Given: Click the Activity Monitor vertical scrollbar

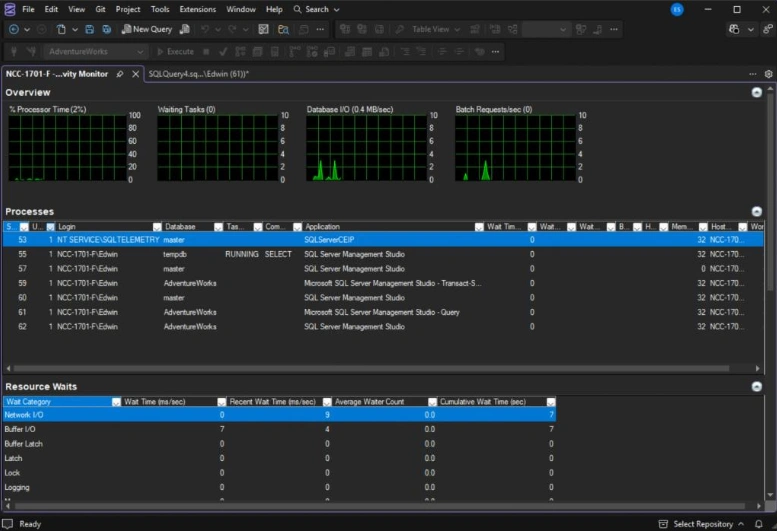Looking at the screenshot, I should [770, 191].
